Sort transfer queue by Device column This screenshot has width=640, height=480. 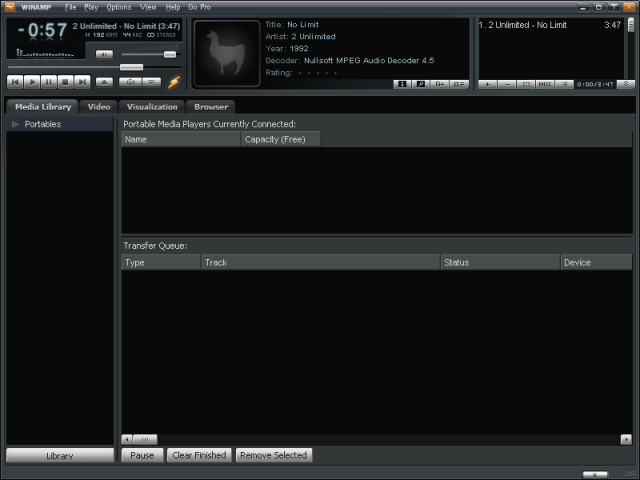(x=596, y=262)
